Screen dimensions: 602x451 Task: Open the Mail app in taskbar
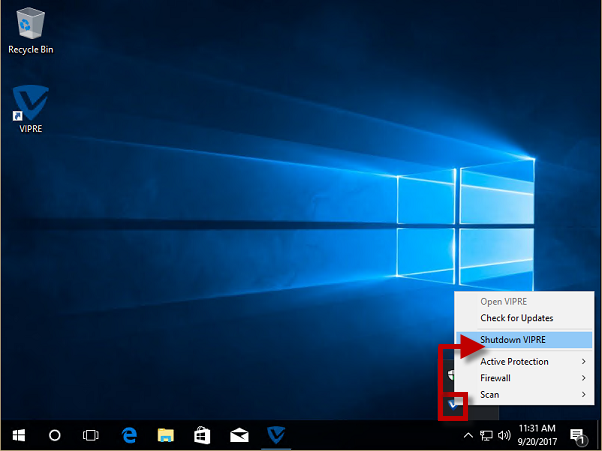click(x=239, y=435)
